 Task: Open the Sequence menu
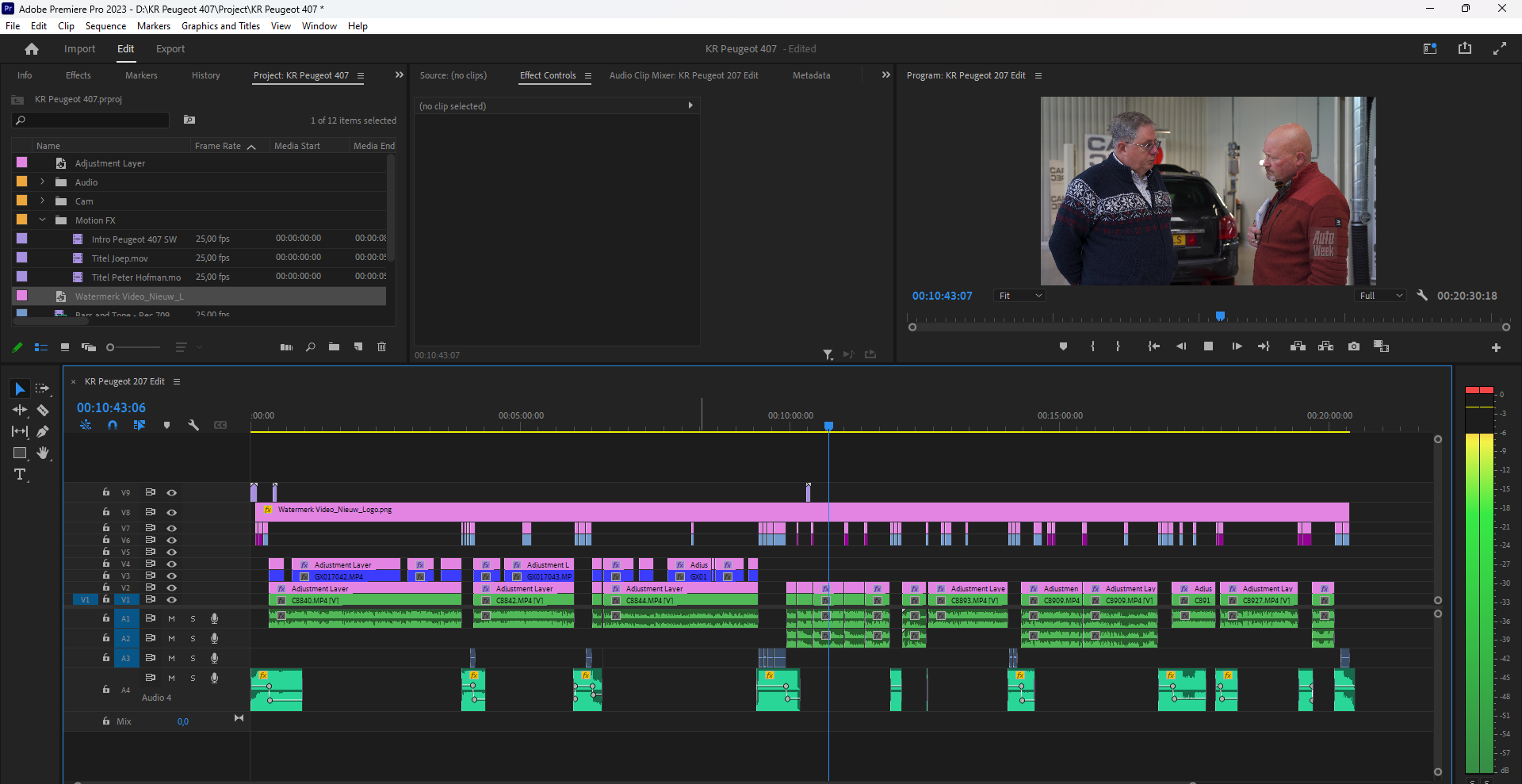pos(105,26)
